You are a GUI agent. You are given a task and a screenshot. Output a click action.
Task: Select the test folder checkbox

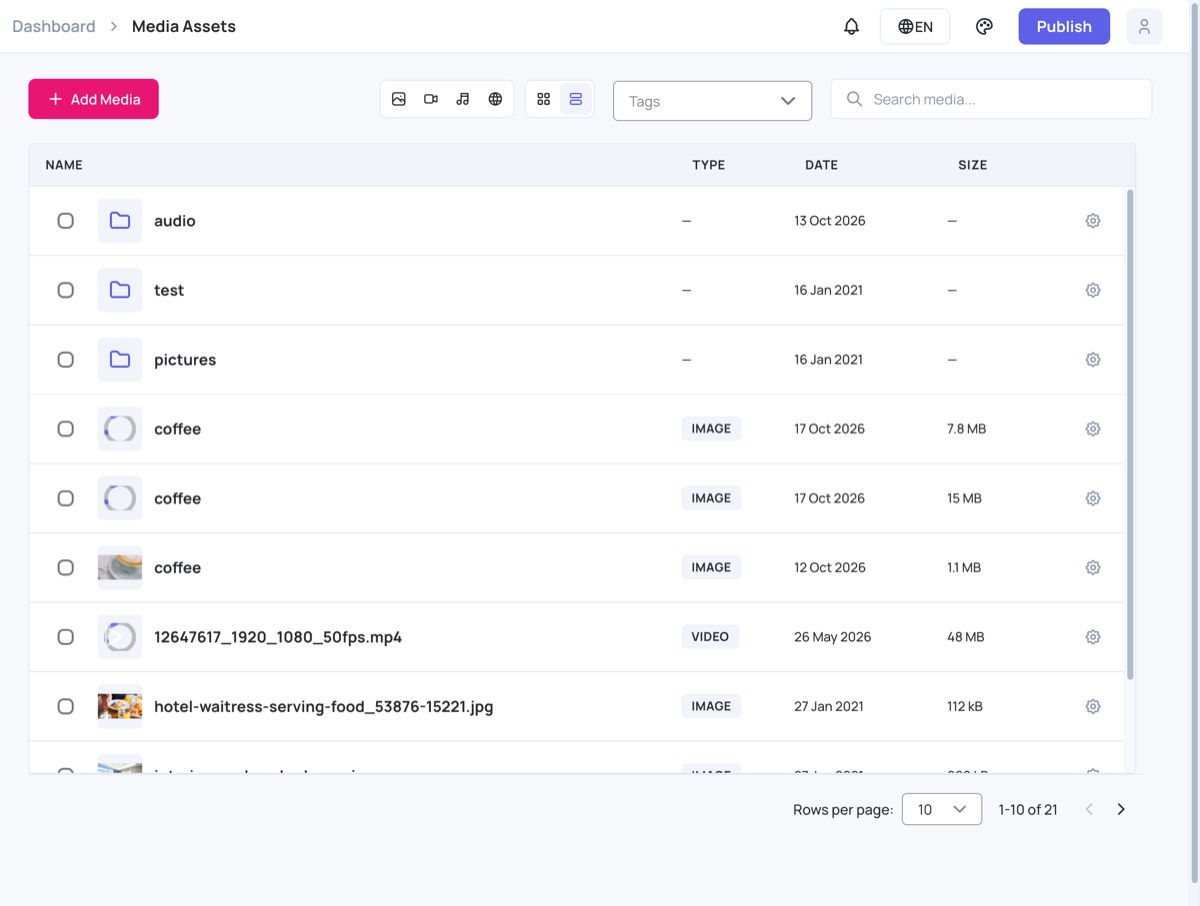[65, 290]
